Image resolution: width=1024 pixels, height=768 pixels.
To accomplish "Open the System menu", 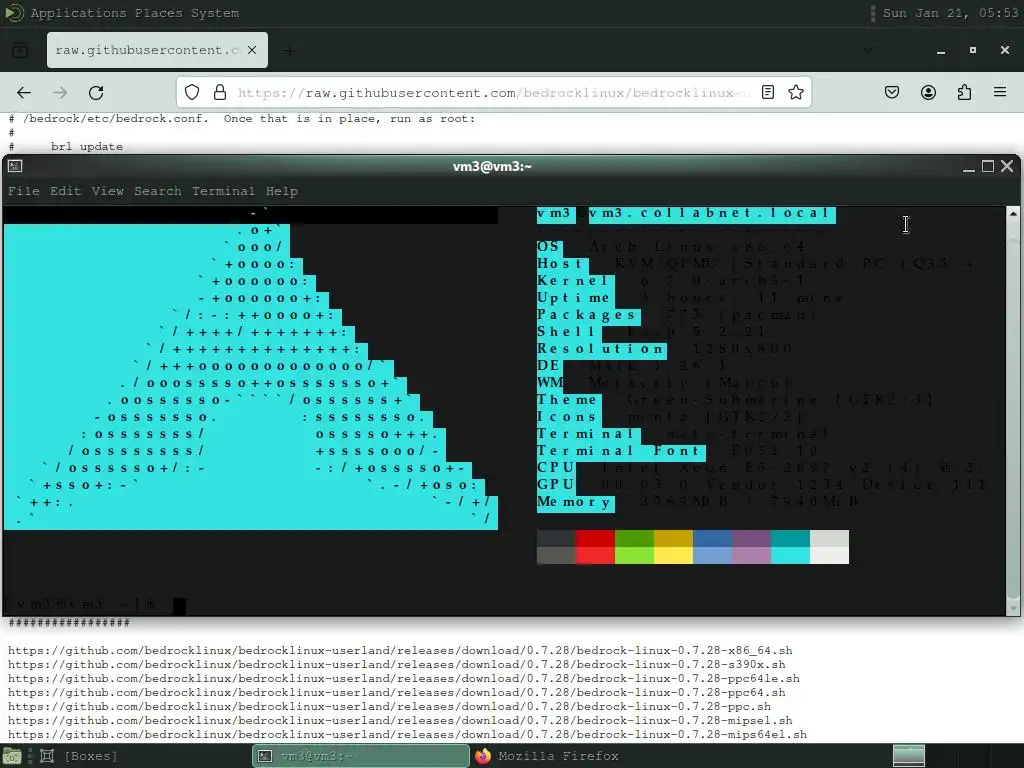I will 215,13.
